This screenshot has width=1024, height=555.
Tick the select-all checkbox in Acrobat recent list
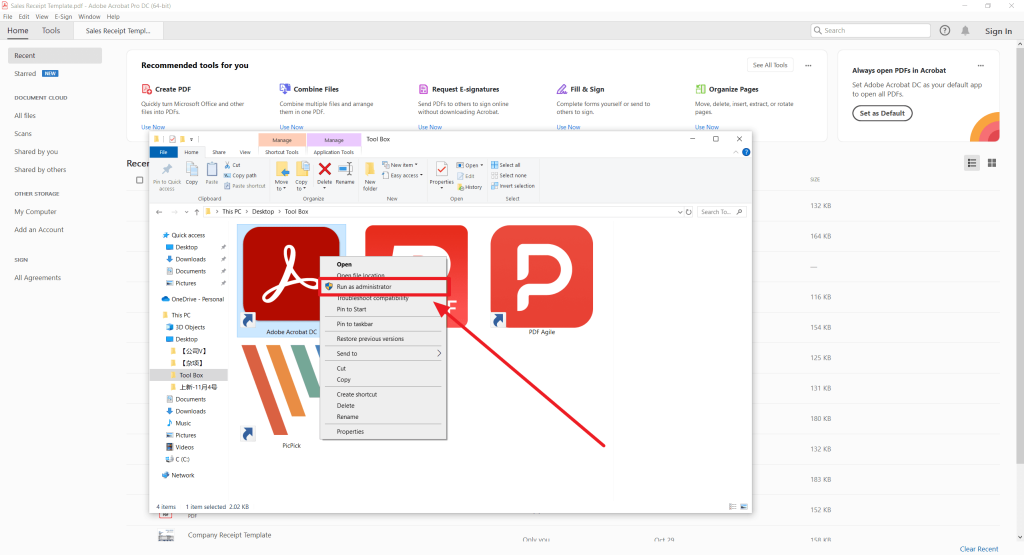click(x=139, y=180)
